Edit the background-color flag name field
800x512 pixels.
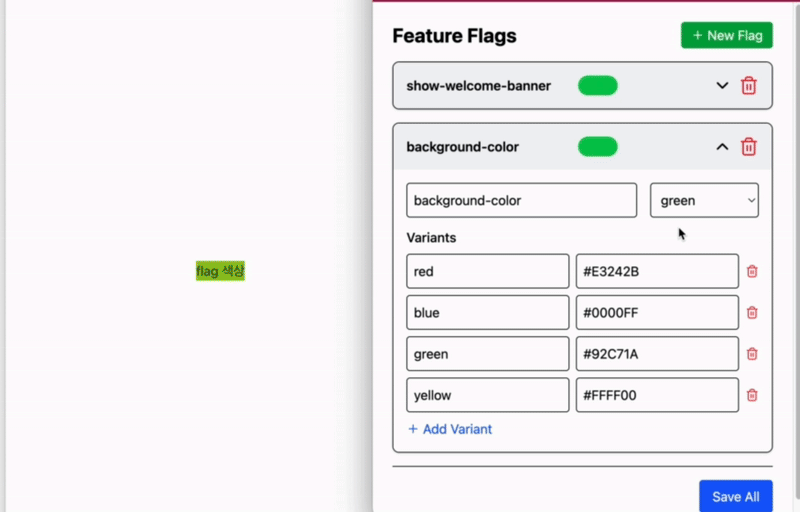click(521, 200)
